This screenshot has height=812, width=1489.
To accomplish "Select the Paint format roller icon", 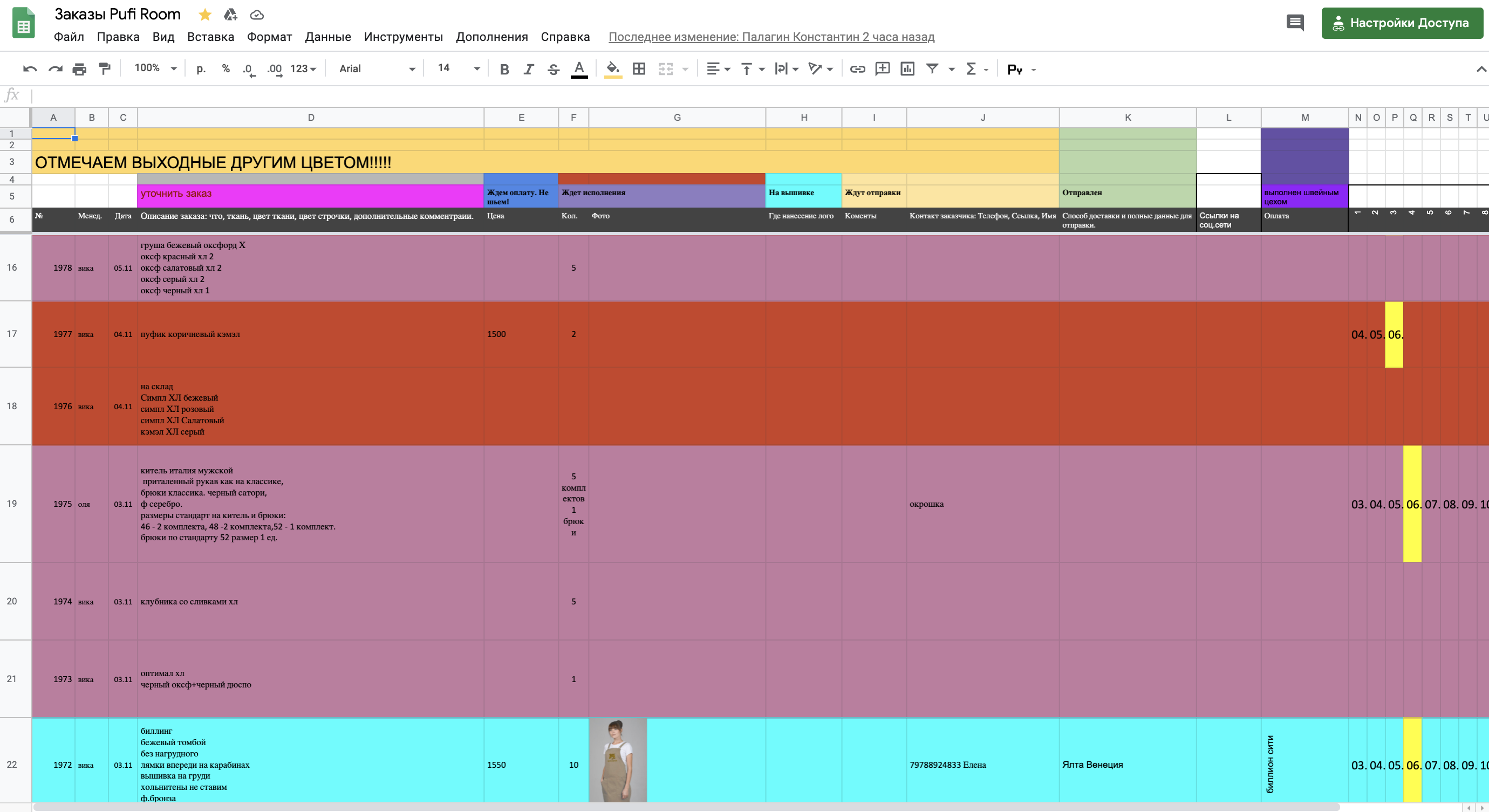I will pyautogui.click(x=105, y=68).
